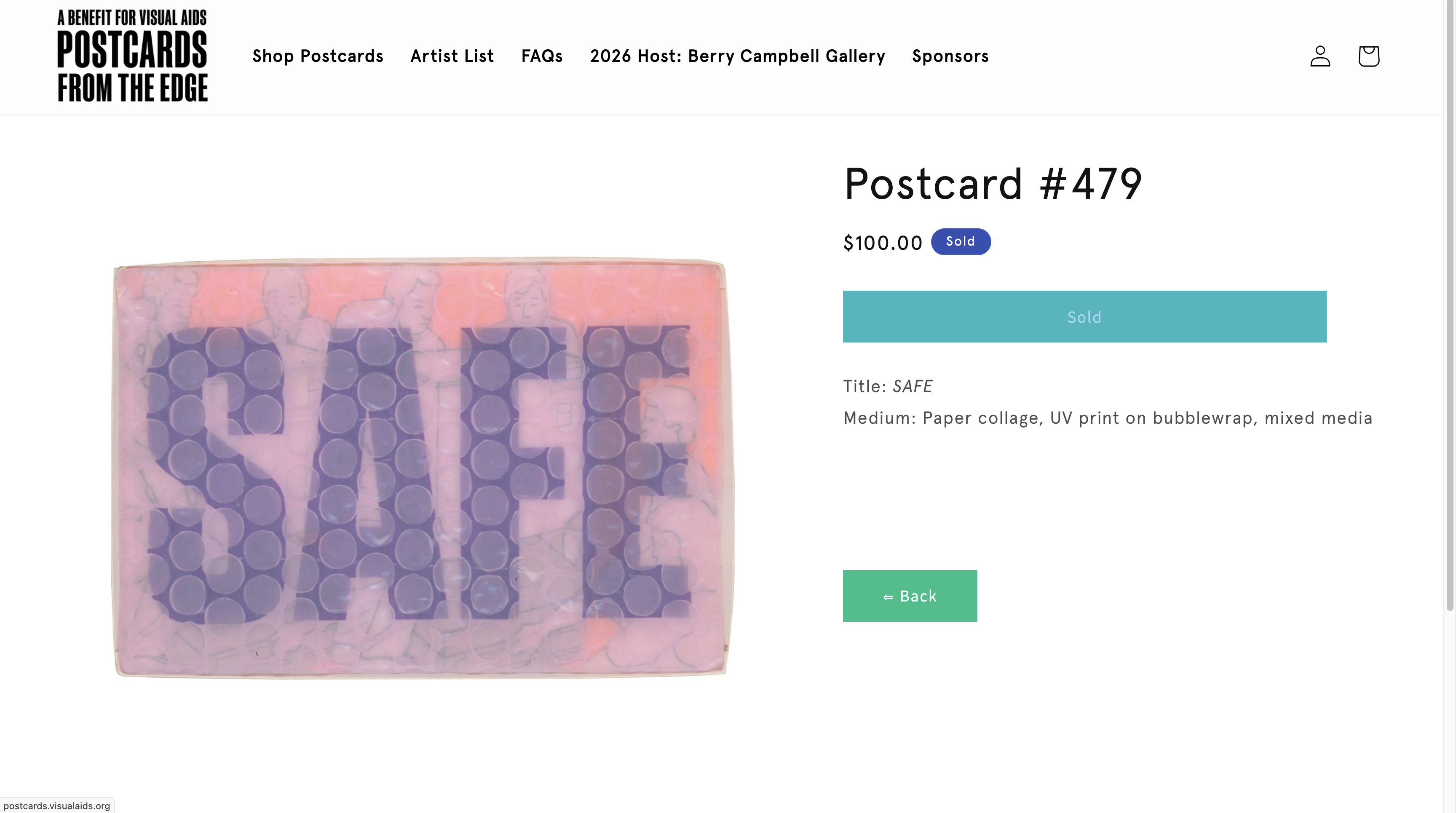Viewport: 1456px width, 813px height.
Task: Click the Postcard #479 heading
Action: [x=993, y=184]
